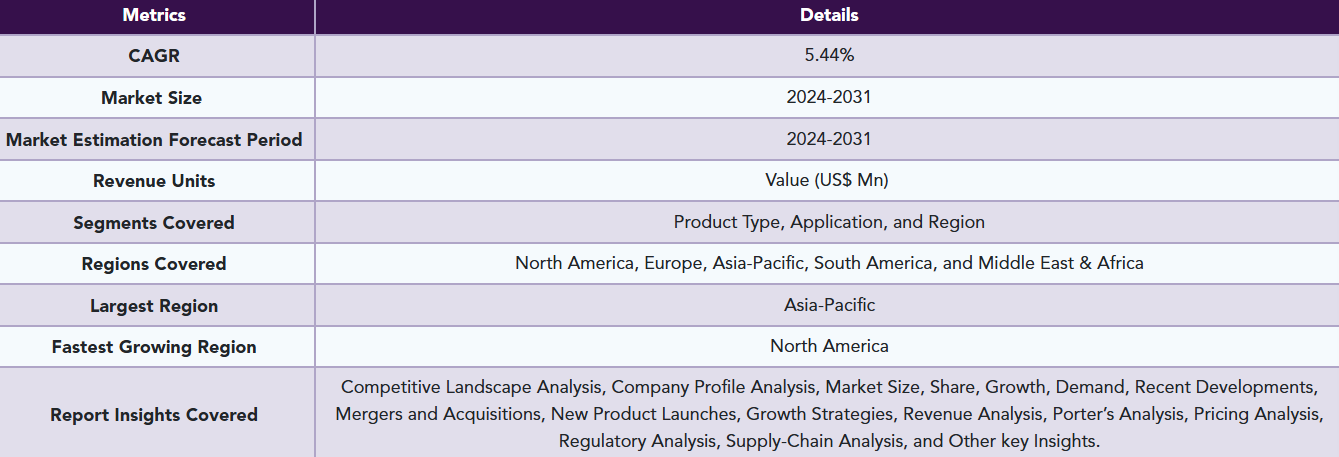Viewport: 1339px width, 457px height.
Task: Click the North America fastest growing value
Action: [829, 346]
